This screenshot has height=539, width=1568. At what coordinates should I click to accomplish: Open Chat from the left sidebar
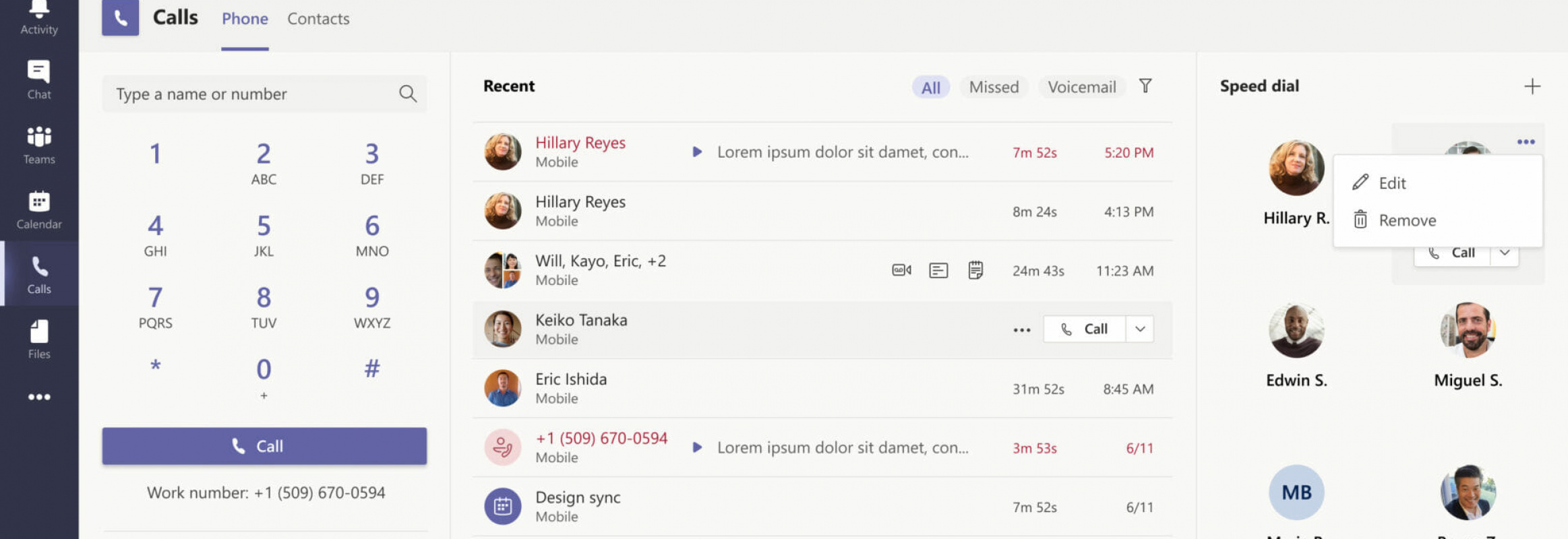coord(38,79)
